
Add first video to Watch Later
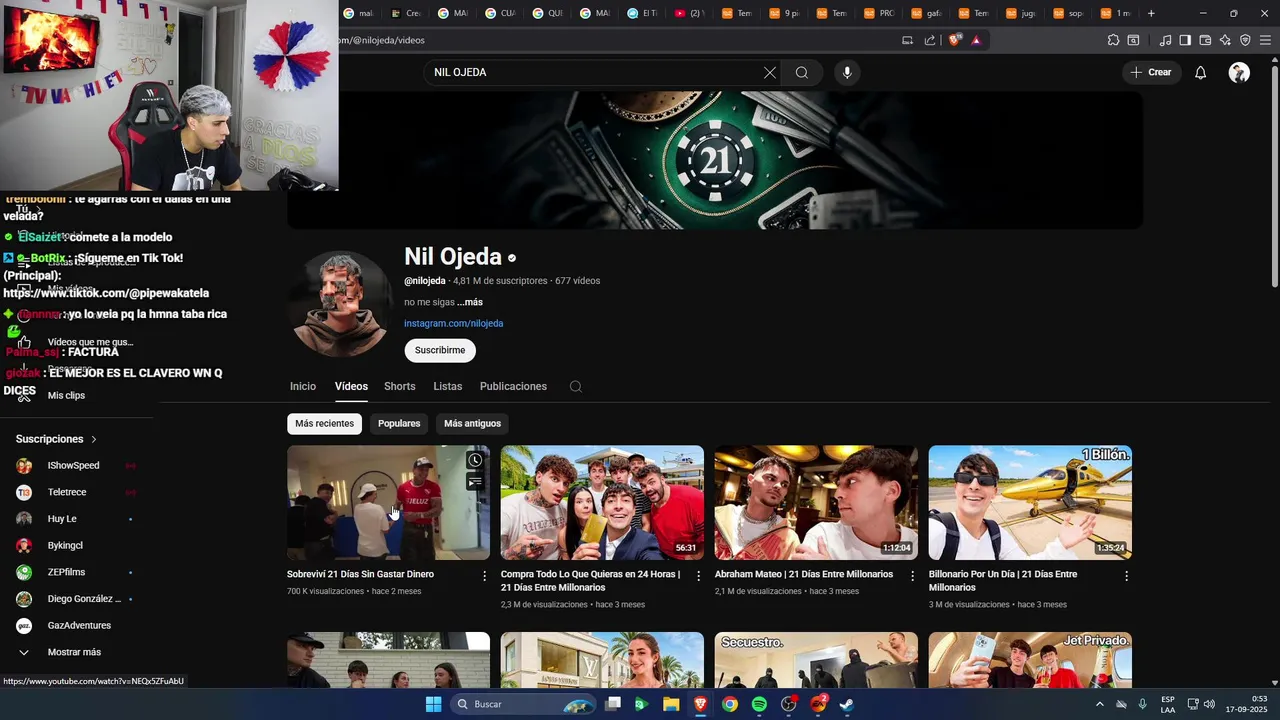(x=475, y=460)
